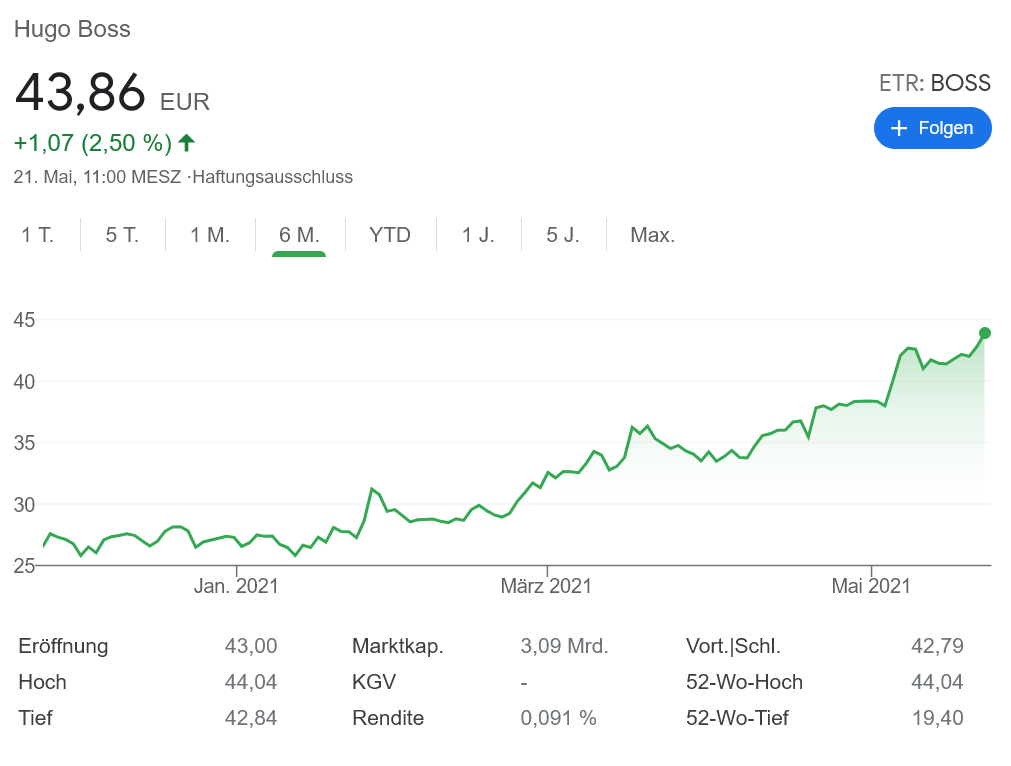Screen dimensions: 1011x766
Task: Click the +1,07 (2,50 %) change text
Action: click(x=93, y=142)
